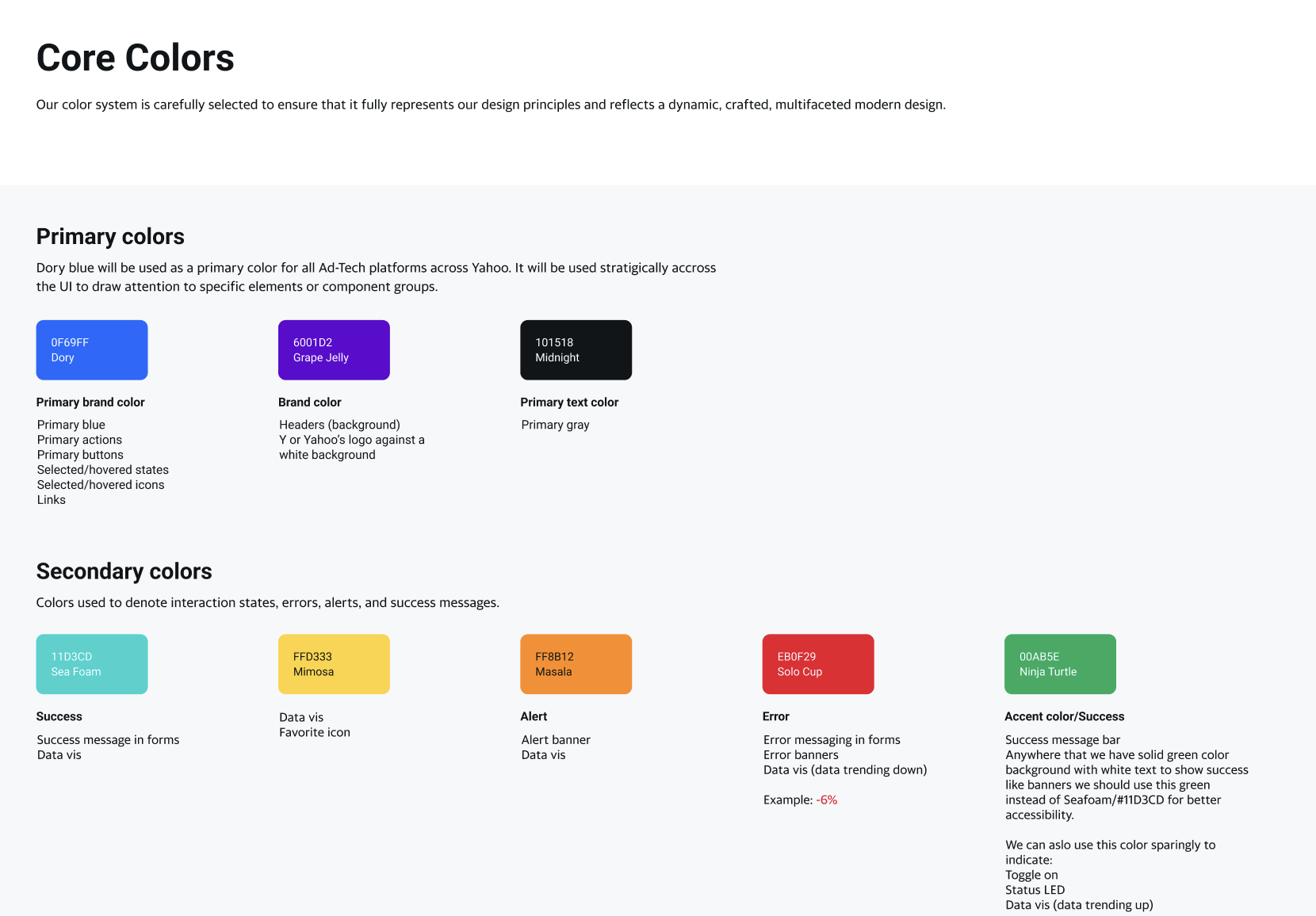This screenshot has width=1316, height=916.
Task: Click the 'Data vis (data trending up)' text
Action: coord(1079,905)
